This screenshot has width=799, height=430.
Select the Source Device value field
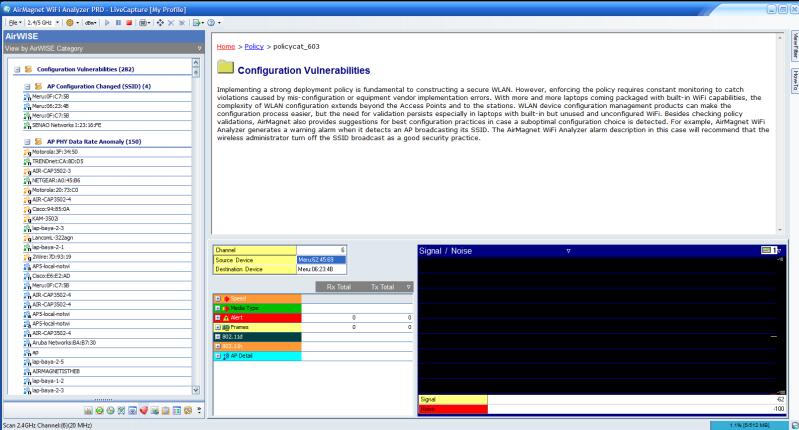click(x=321, y=260)
